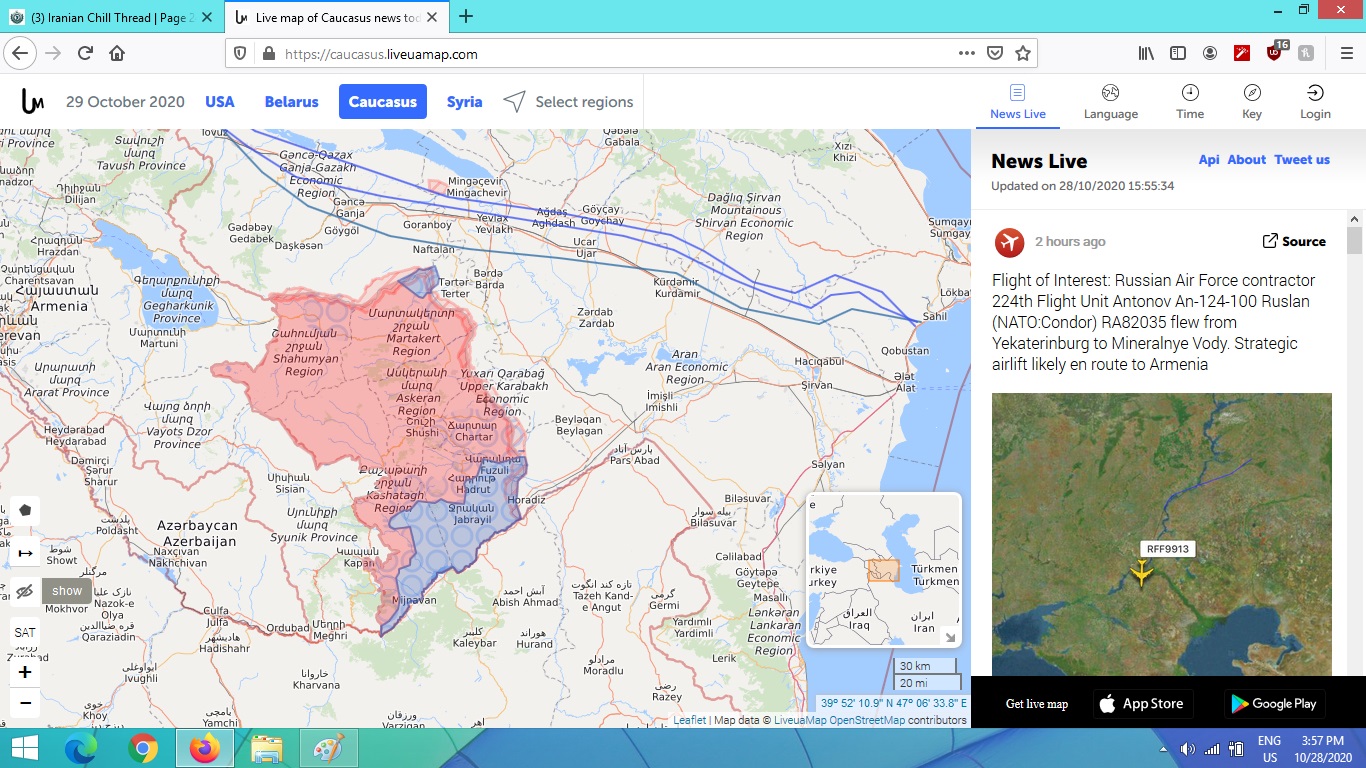Click the red airplane news category icon

pyautogui.click(x=1010, y=242)
